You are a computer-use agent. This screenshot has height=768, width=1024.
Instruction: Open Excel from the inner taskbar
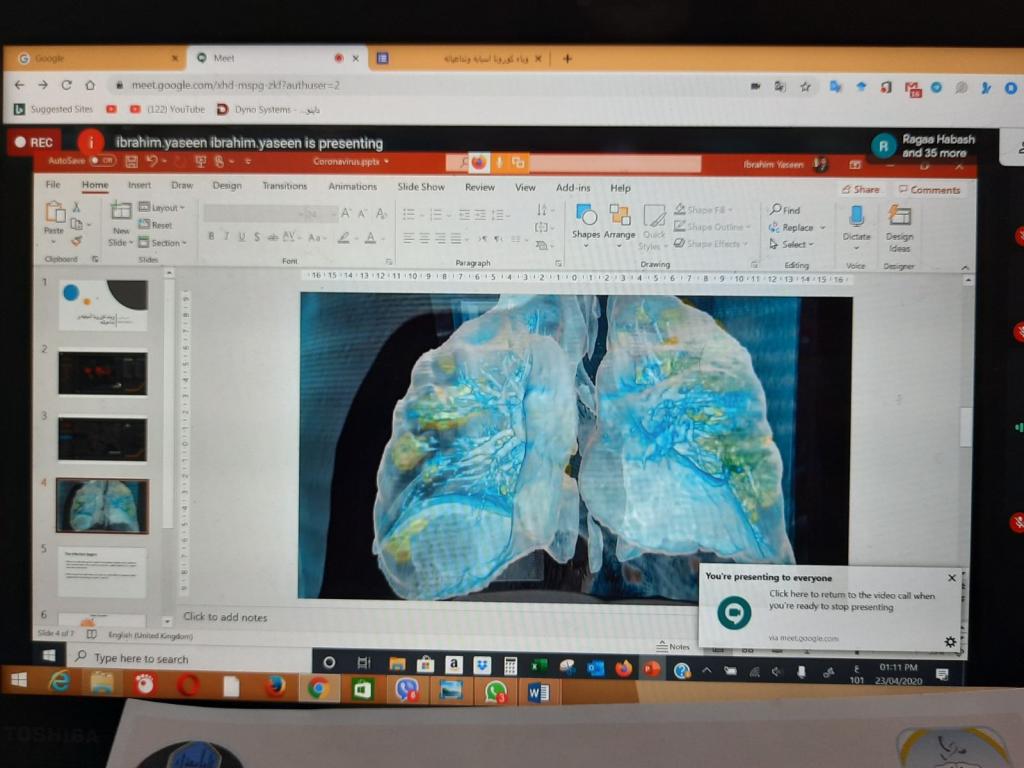click(x=539, y=667)
